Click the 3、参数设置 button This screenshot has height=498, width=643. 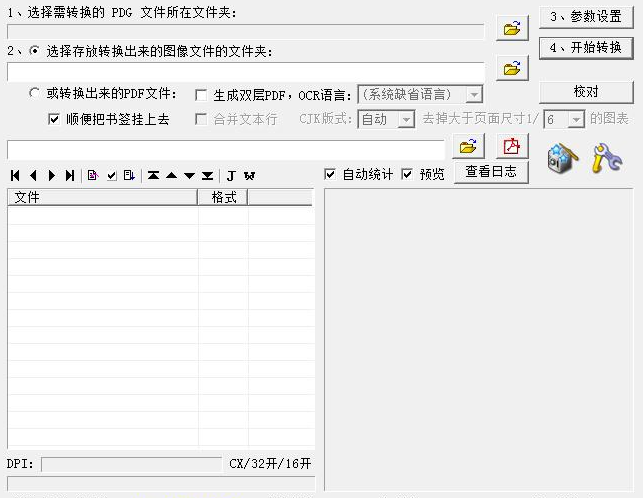pyautogui.click(x=586, y=17)
